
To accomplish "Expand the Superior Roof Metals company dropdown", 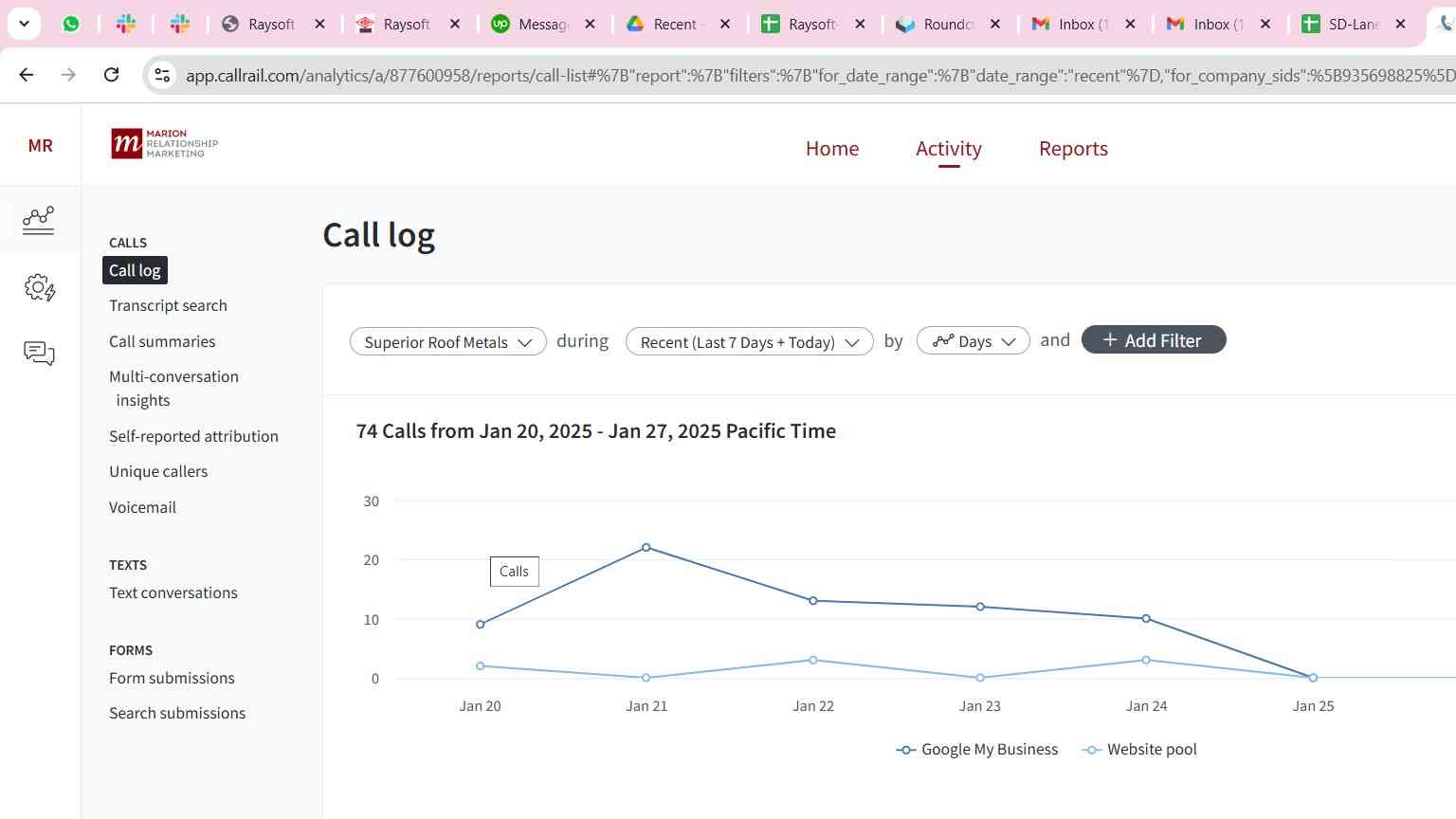I will 448,341.
